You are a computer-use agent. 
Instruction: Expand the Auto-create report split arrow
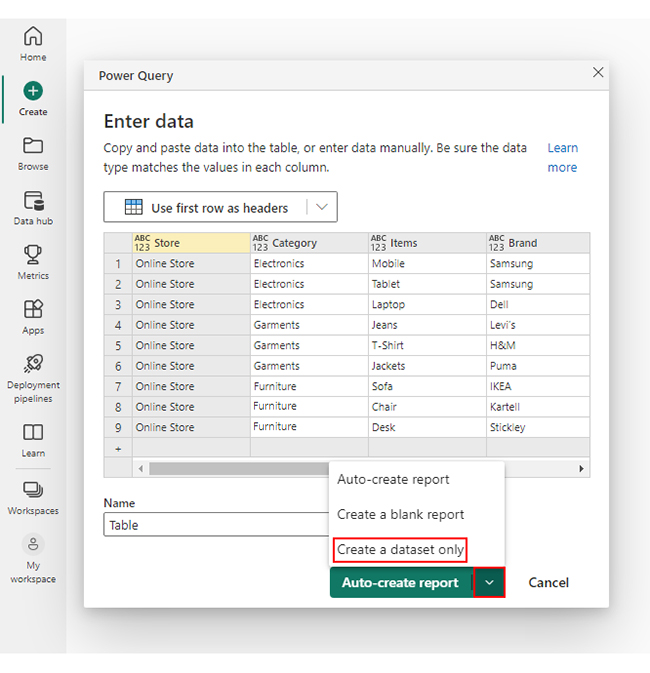click(x=489, y=582)
